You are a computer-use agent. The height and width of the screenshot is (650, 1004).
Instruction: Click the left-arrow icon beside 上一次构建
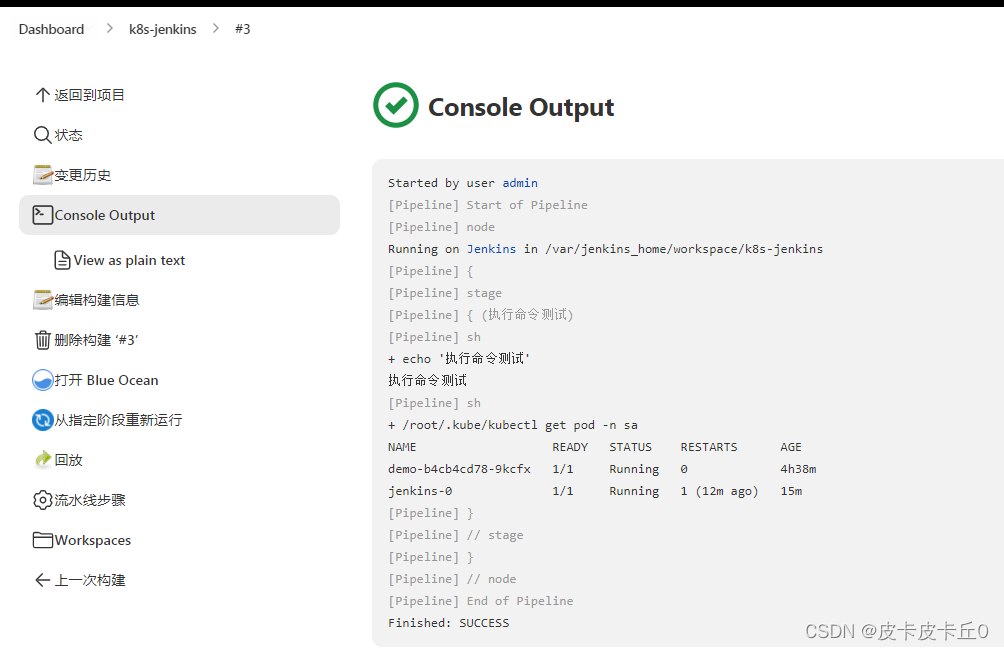[42, 580]
